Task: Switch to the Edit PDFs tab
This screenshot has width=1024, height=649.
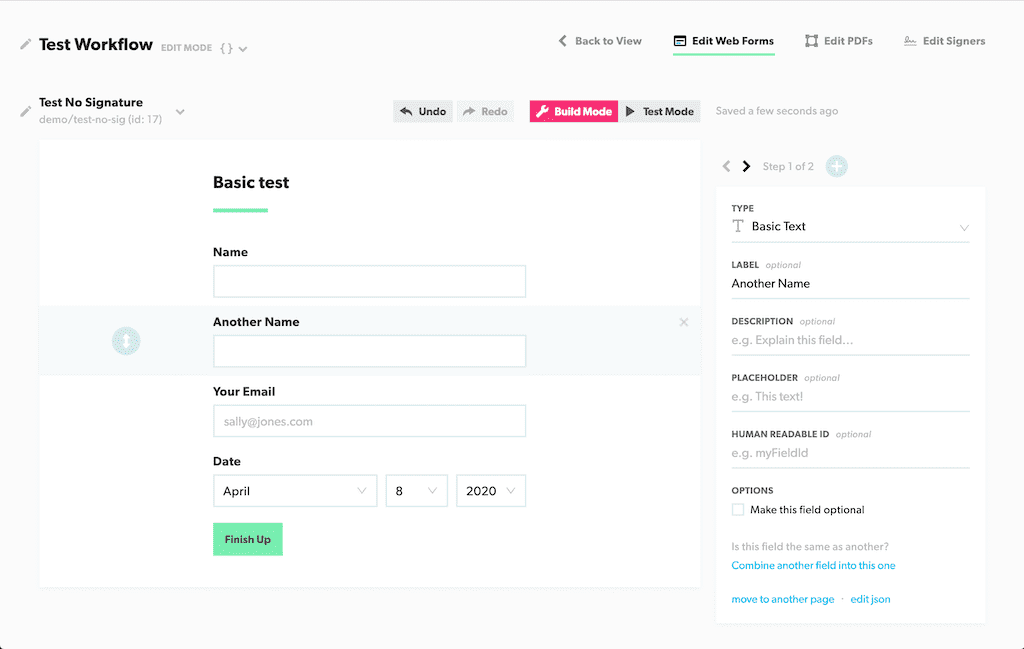Action: pos(839,40)
